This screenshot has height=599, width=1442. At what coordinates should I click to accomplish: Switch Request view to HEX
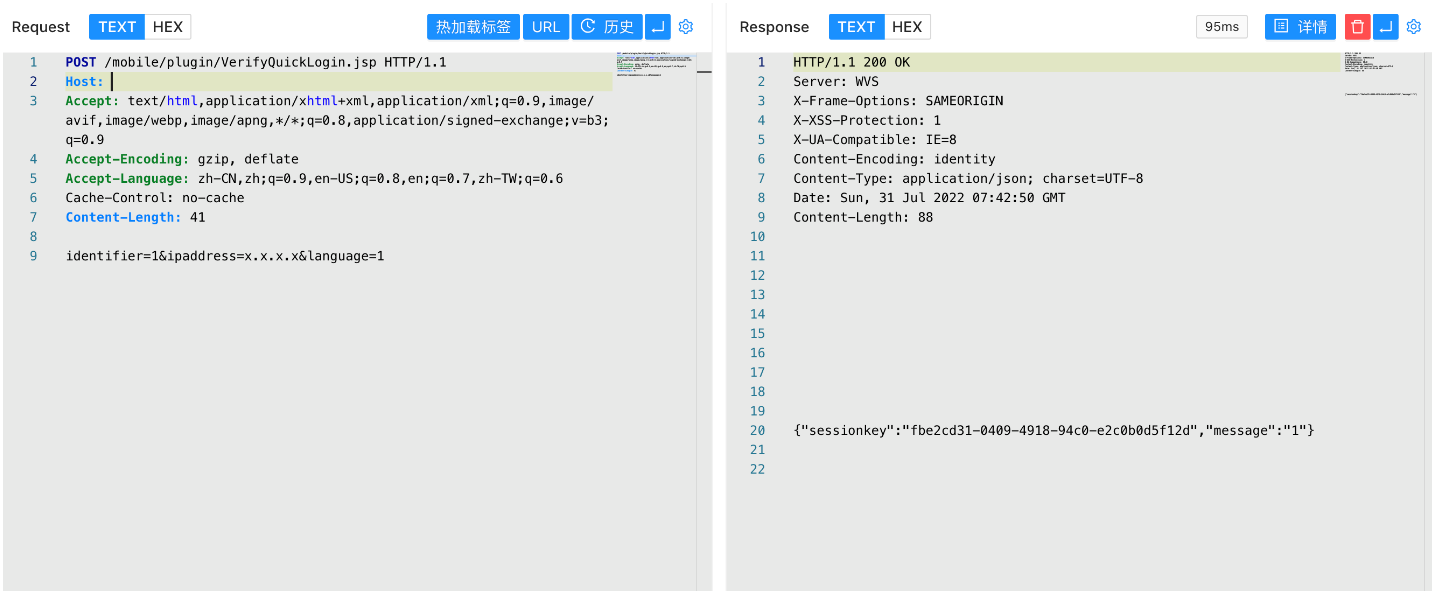(167, 27)
